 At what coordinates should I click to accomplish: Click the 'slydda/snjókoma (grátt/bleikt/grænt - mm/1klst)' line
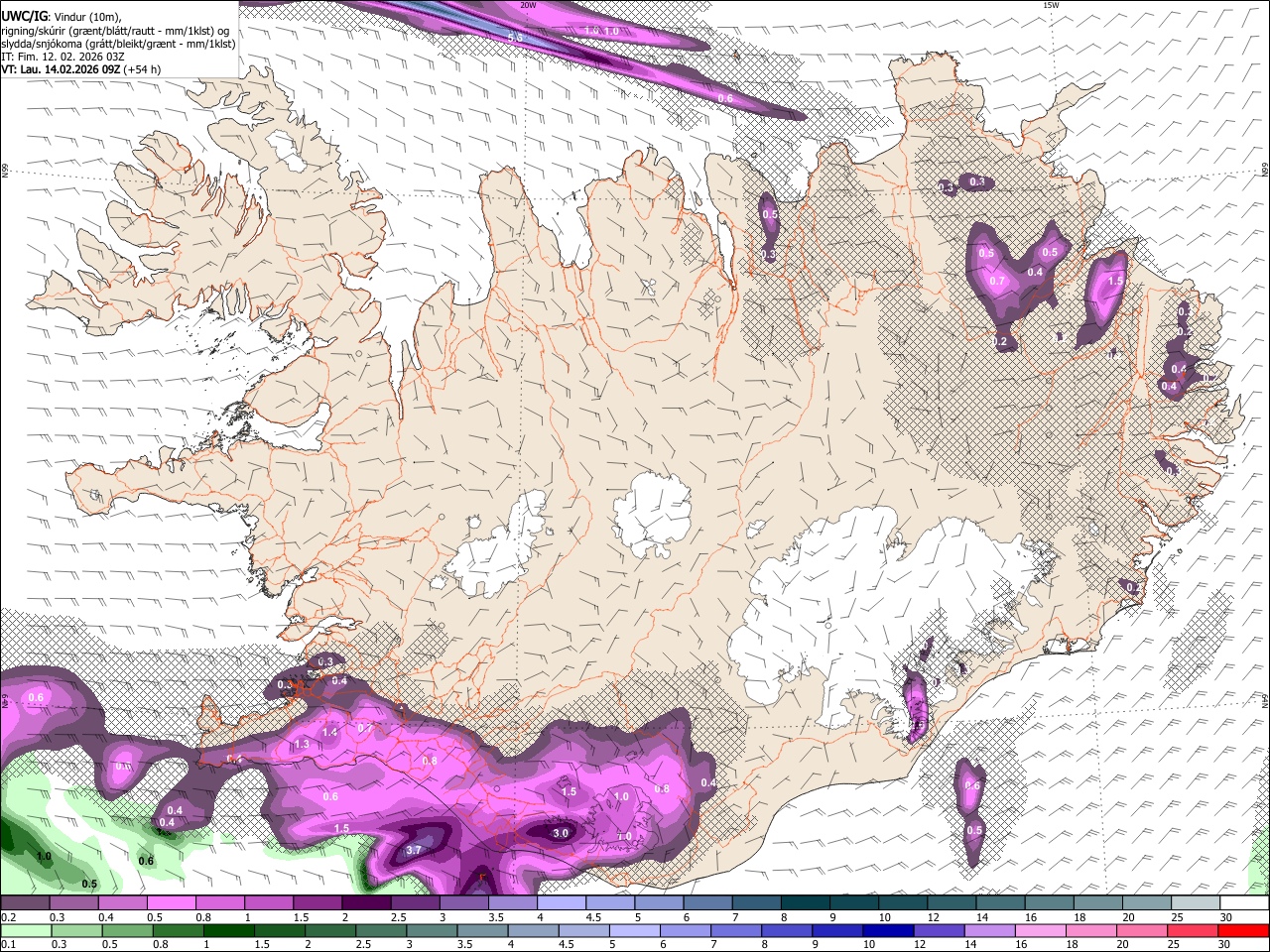click(x=118, y=44)
